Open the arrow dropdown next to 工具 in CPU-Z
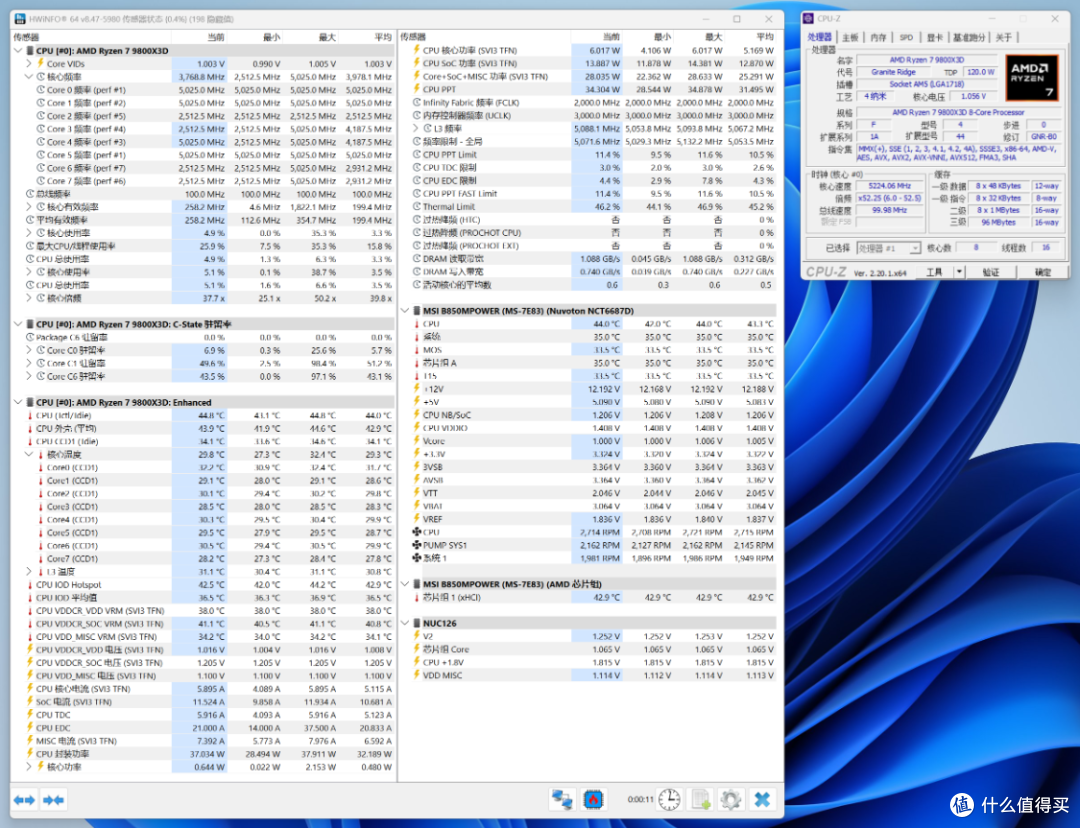The width and height of the screenshot is (1080, 828). (x=959, y=272)
